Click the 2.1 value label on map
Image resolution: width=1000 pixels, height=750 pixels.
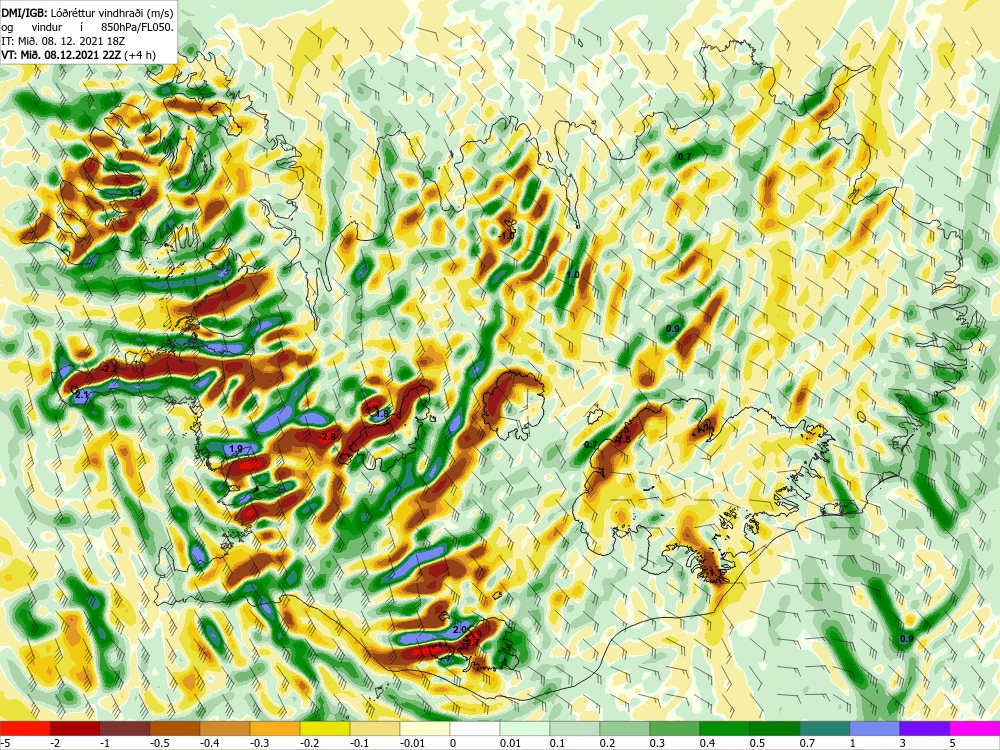coord(82,396)
